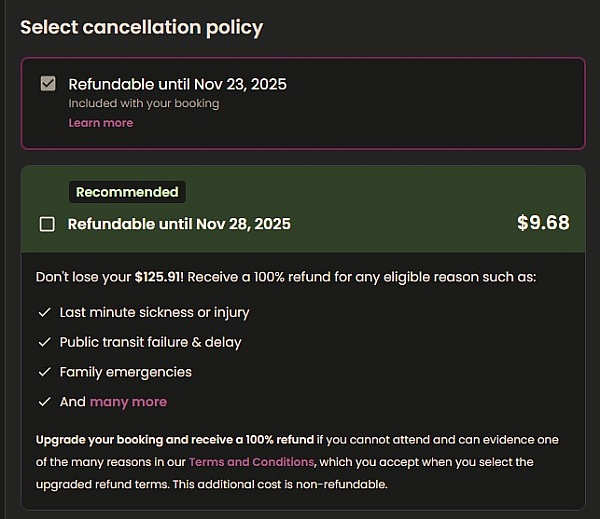This screenshot has height=519, width=600.
Task: Uncheck the Refundable until Nov 23 checkbox
Action: (47, 84)
